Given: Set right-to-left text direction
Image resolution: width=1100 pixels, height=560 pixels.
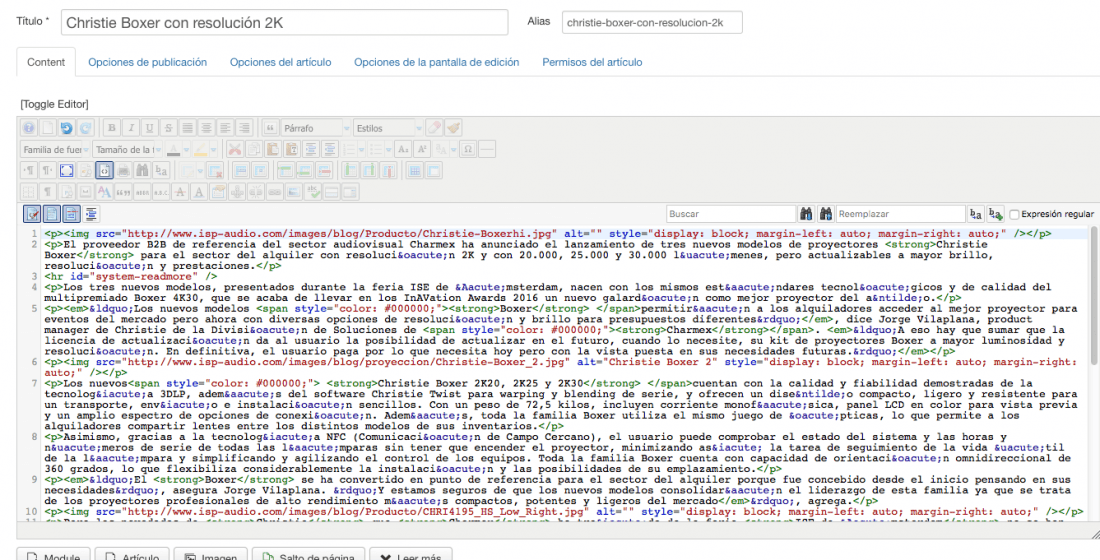Looking at the screenshot, I should pyautogui.click(x=48, y=171).
